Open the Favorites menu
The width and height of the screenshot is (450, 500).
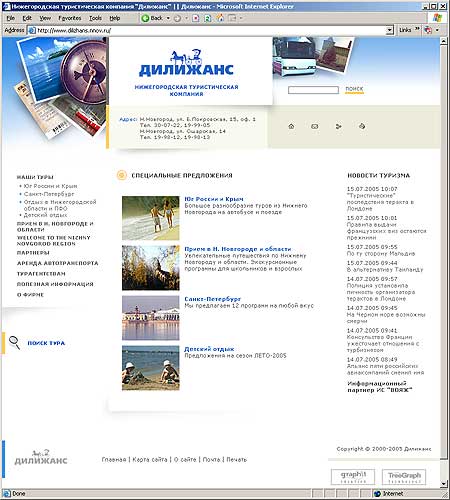click(70, 18)
